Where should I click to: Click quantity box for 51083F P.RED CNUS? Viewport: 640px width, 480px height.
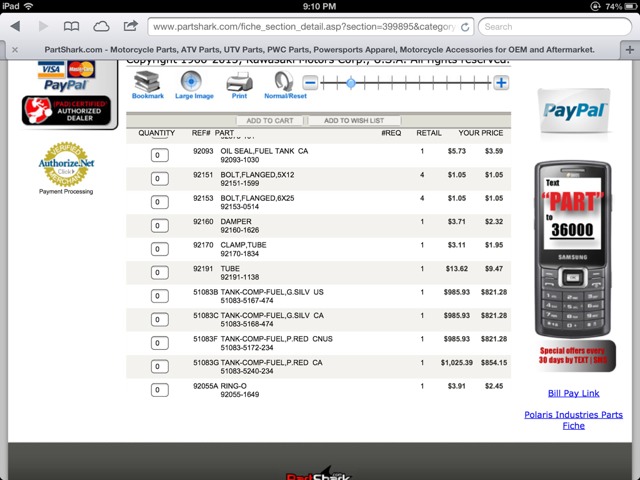coord(160,343)
